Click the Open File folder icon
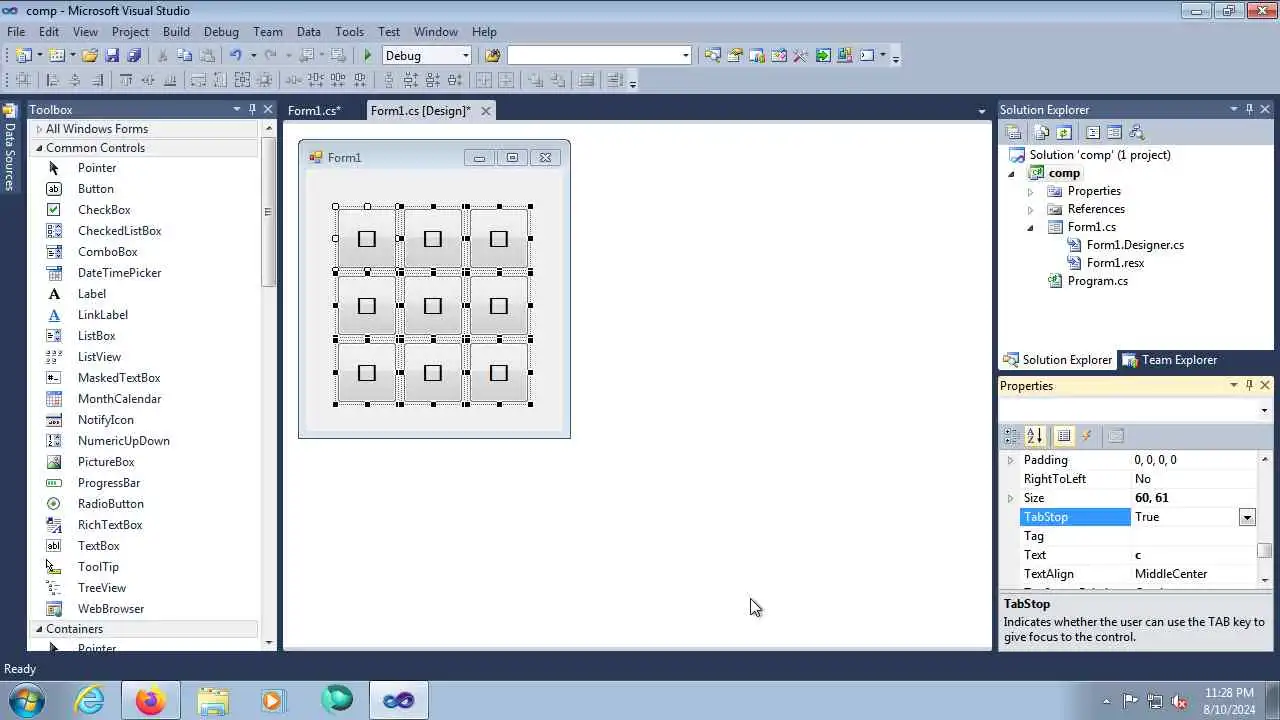The image size is (1280, 720). pyautogui.click(x=90, y=56)
